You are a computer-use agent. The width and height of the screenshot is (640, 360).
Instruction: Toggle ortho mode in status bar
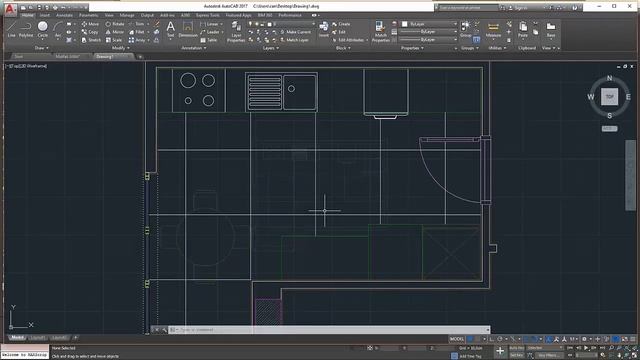coord(492,339)
